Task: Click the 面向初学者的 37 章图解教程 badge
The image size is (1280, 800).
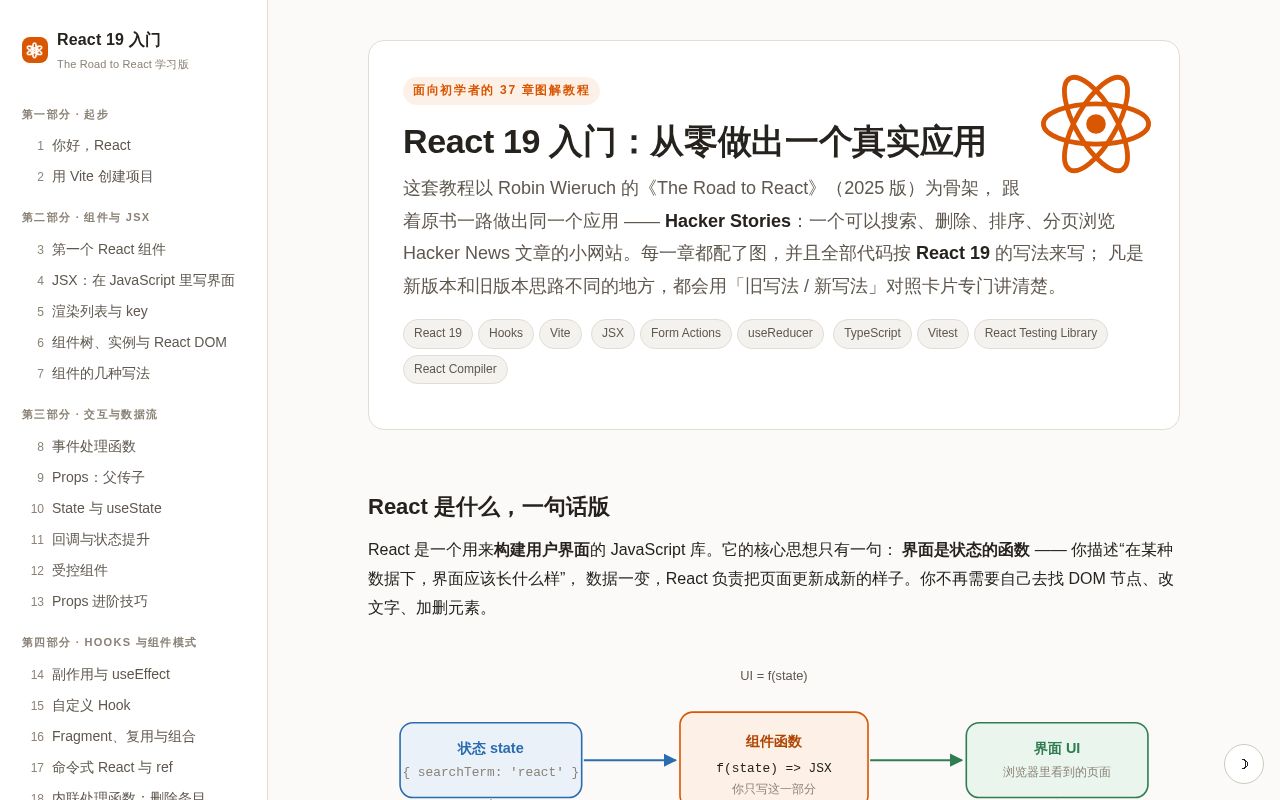Action: [x=501, y=90]
